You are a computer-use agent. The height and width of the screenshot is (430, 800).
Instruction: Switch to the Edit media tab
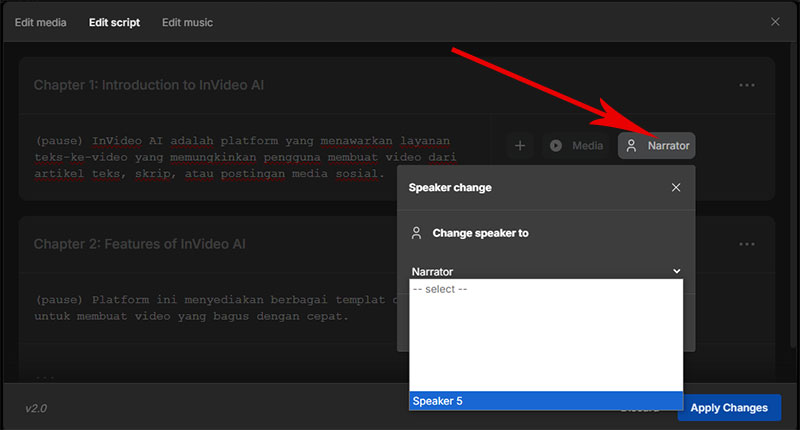40,22
